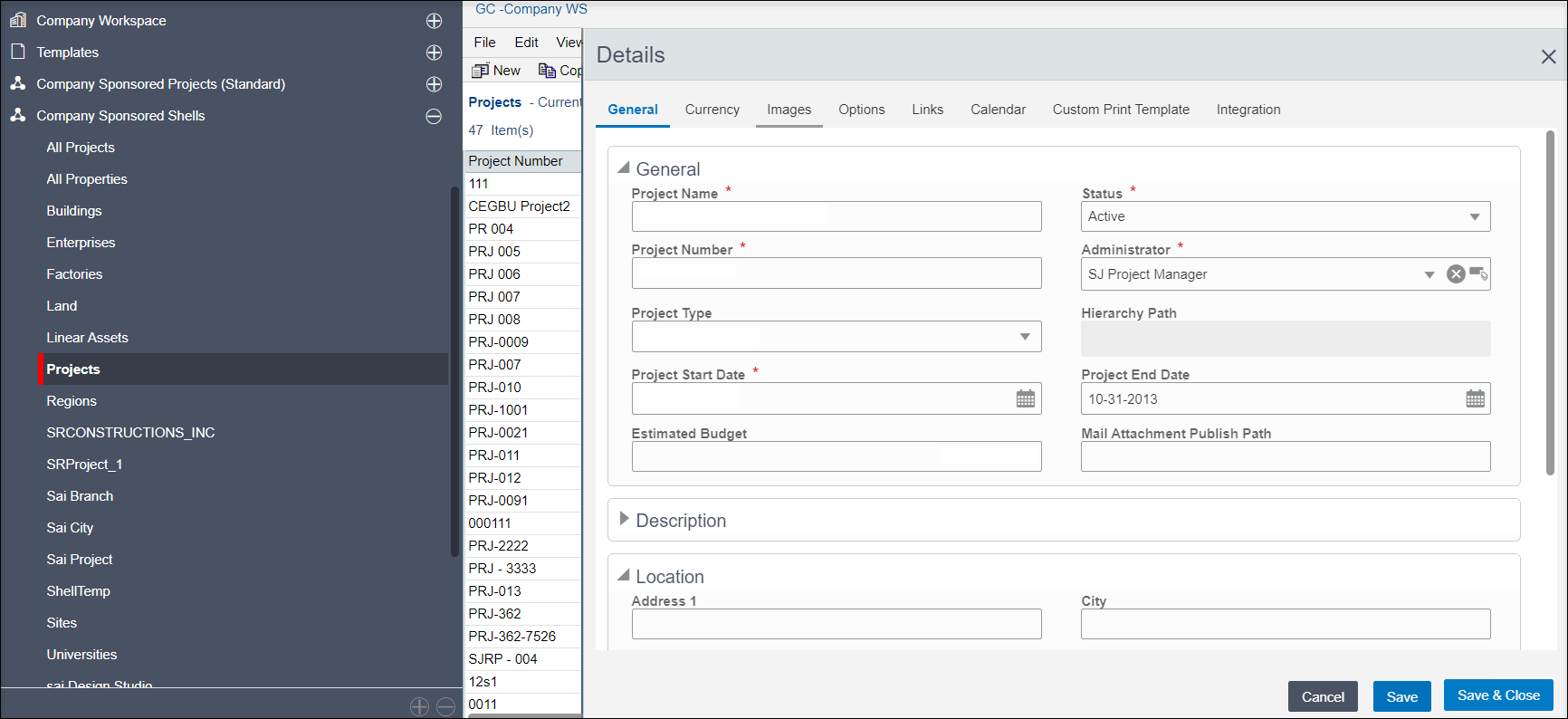Select All Projects in the sidebar

coord(81,148)
